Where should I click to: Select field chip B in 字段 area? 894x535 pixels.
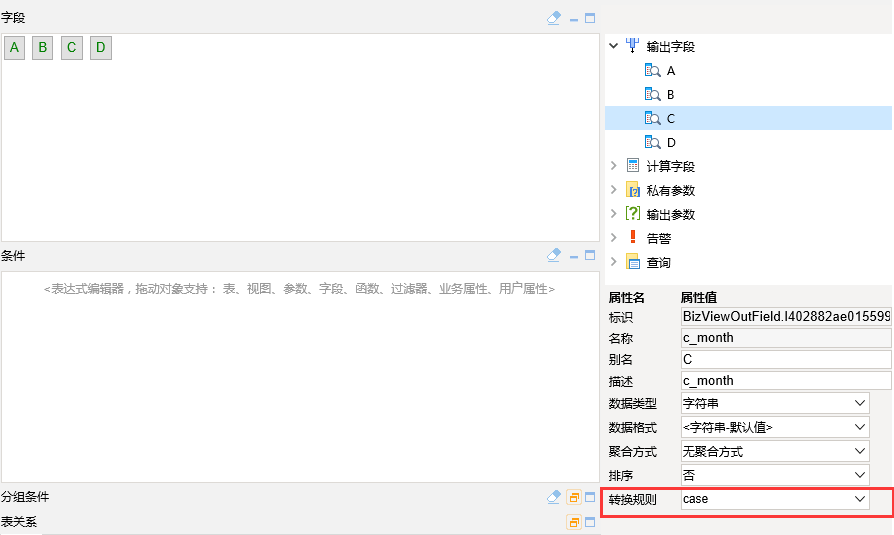(x=43, y=48)
